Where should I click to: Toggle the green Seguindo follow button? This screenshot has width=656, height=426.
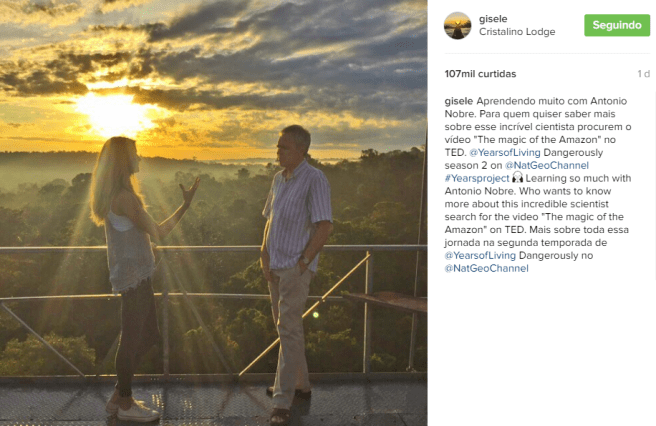point(617,25)
